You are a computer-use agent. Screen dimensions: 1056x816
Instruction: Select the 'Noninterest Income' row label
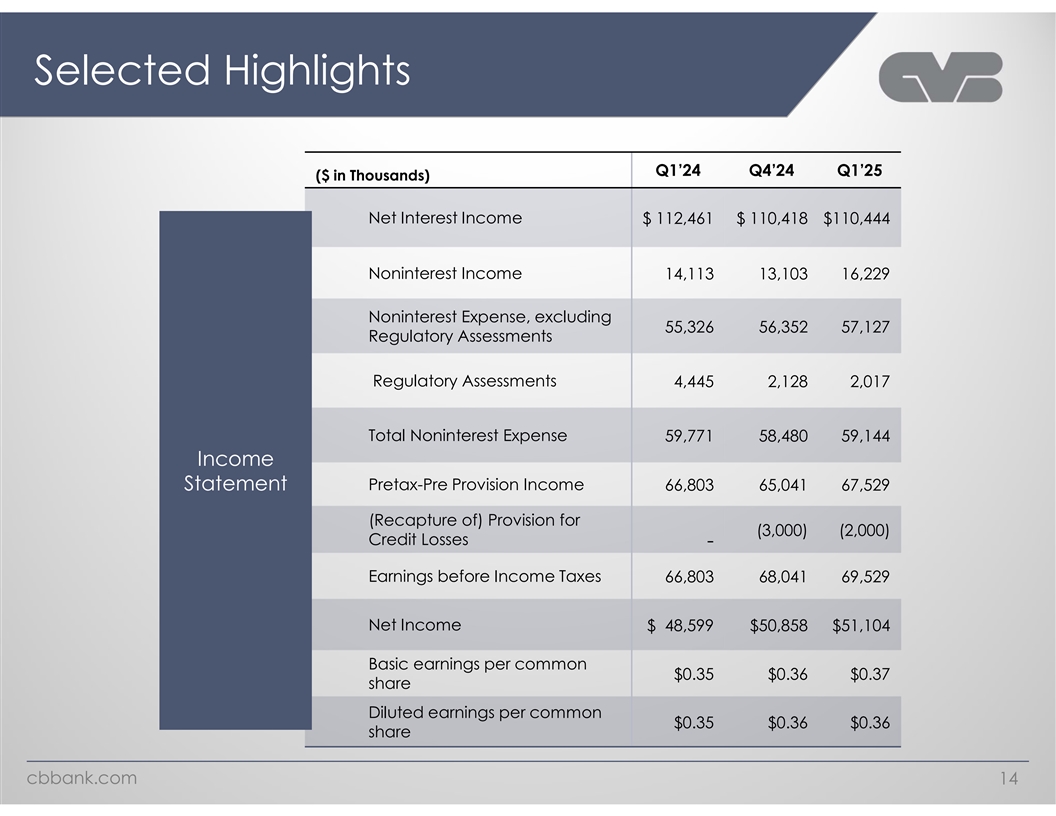445,273
